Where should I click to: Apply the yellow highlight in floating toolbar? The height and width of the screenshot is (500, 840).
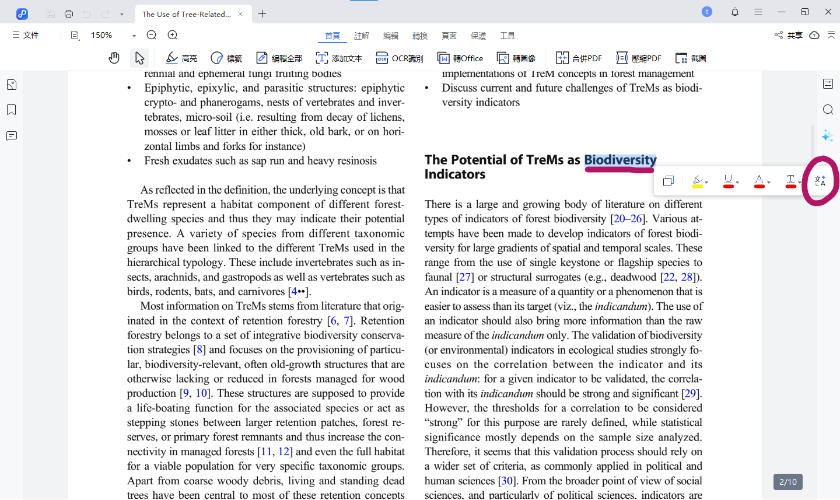click(x=698, y=182)
